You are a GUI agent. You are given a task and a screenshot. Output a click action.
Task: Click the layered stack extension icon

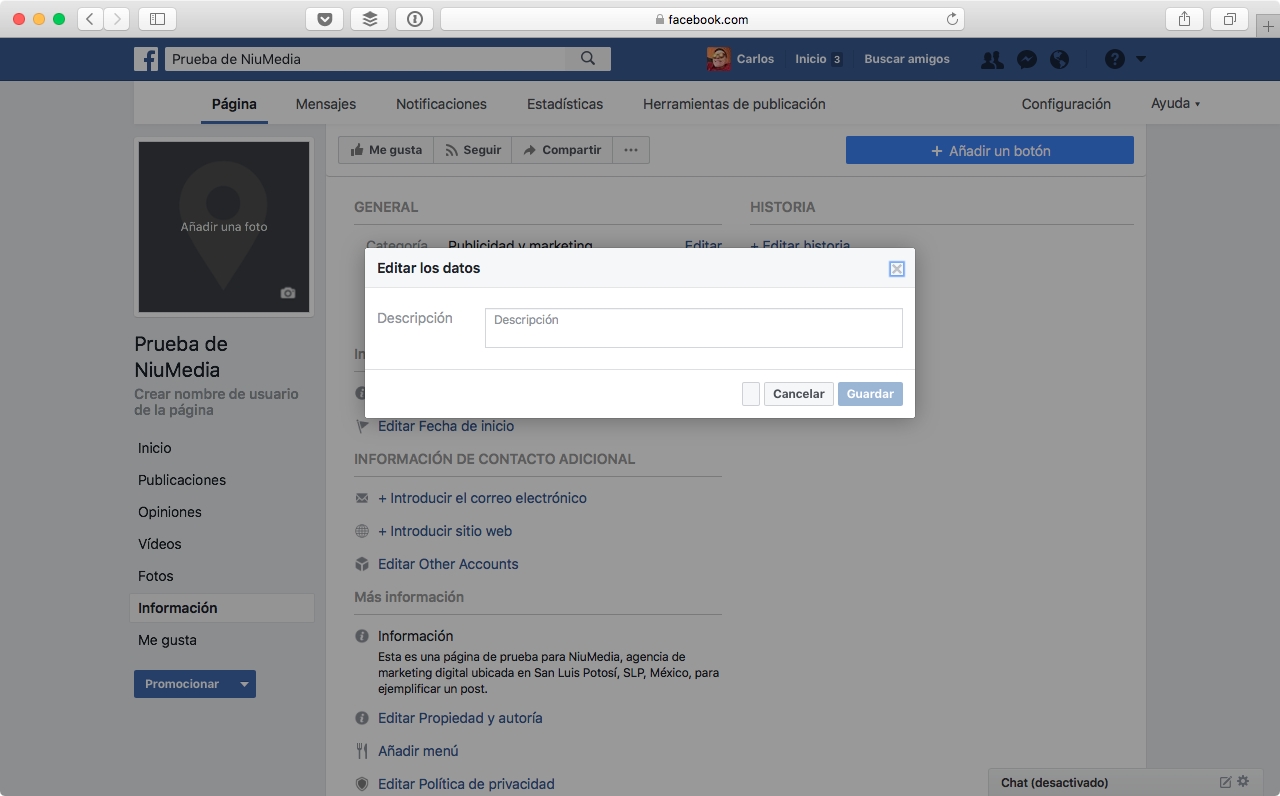369,19
